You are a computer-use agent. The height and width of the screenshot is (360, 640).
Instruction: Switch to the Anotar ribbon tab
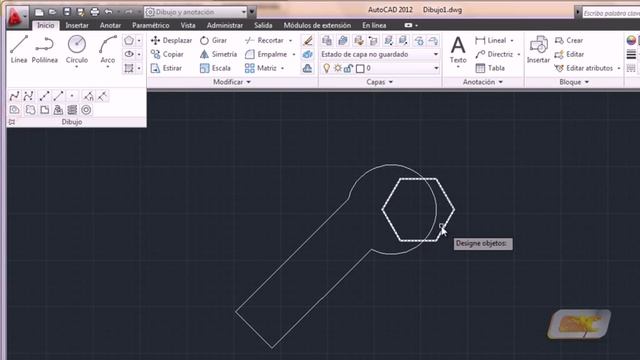click(x=110, y=25)
